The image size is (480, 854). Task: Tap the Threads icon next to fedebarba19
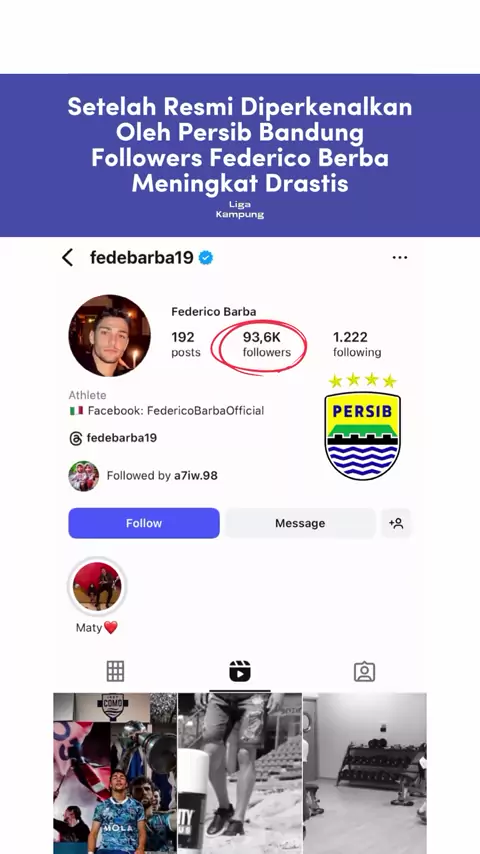pos(76,438)
